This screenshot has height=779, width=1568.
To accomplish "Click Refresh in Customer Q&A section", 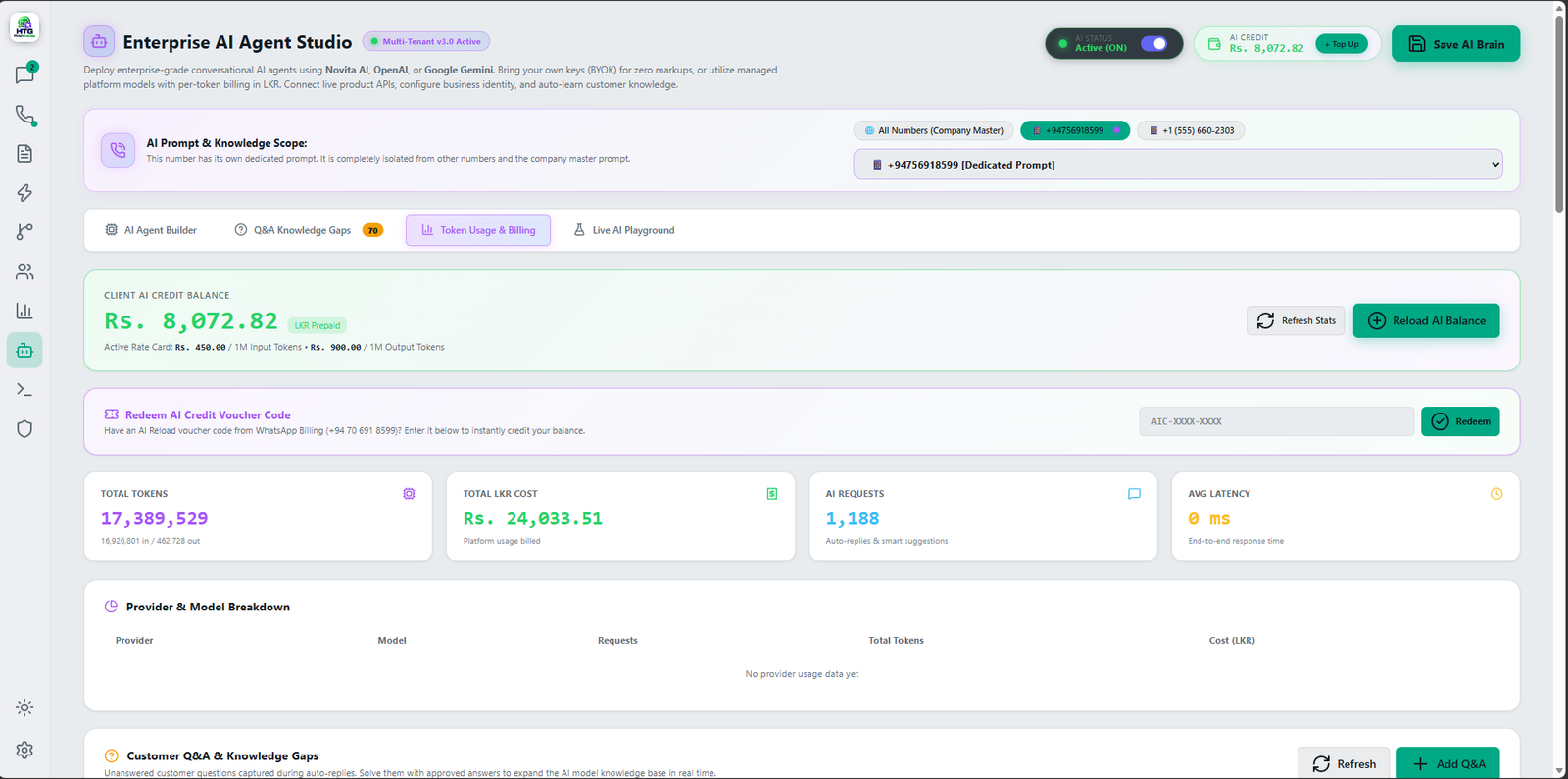I will tap(1344, 763).
